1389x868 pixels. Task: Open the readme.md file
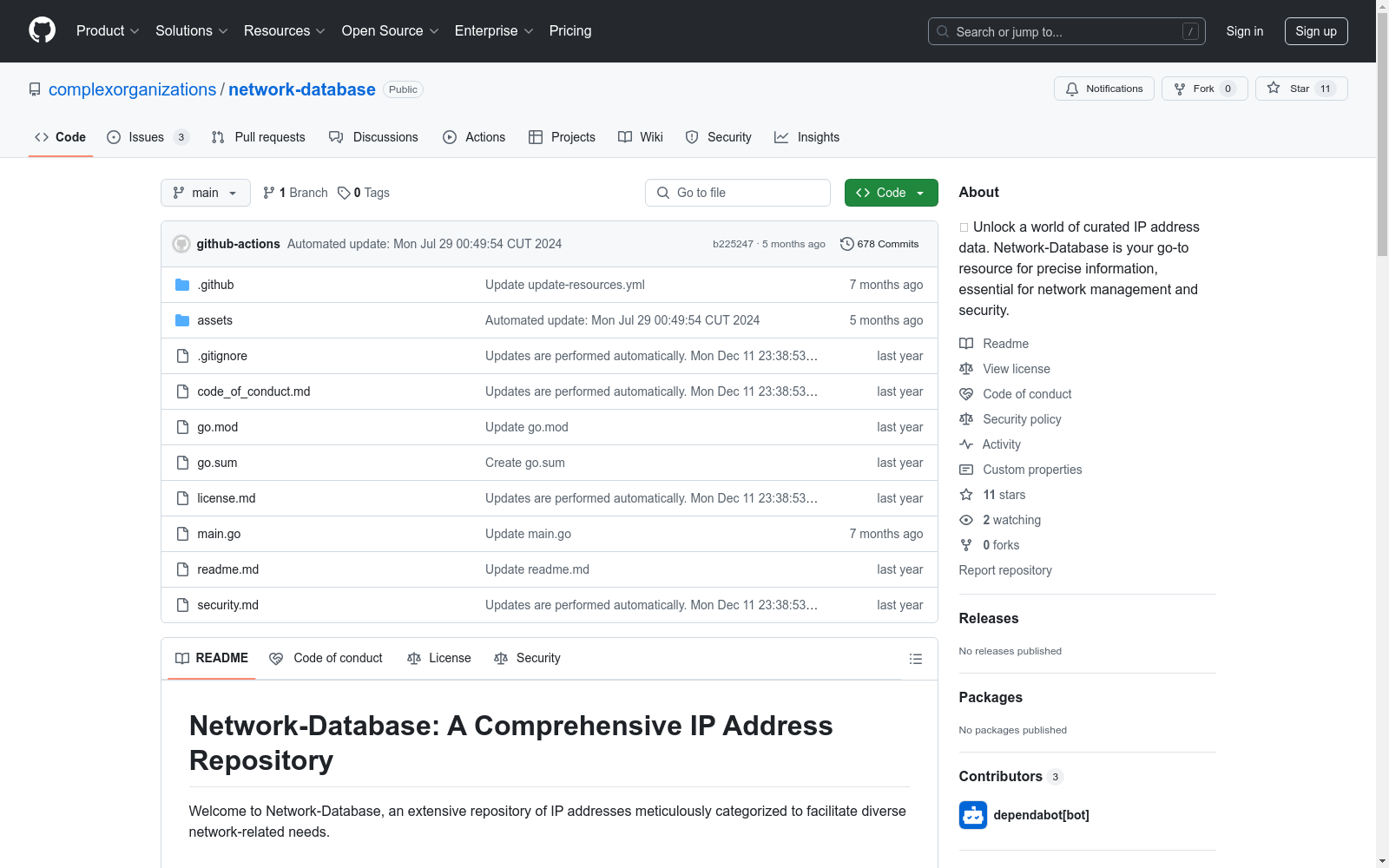click(228, 569)
